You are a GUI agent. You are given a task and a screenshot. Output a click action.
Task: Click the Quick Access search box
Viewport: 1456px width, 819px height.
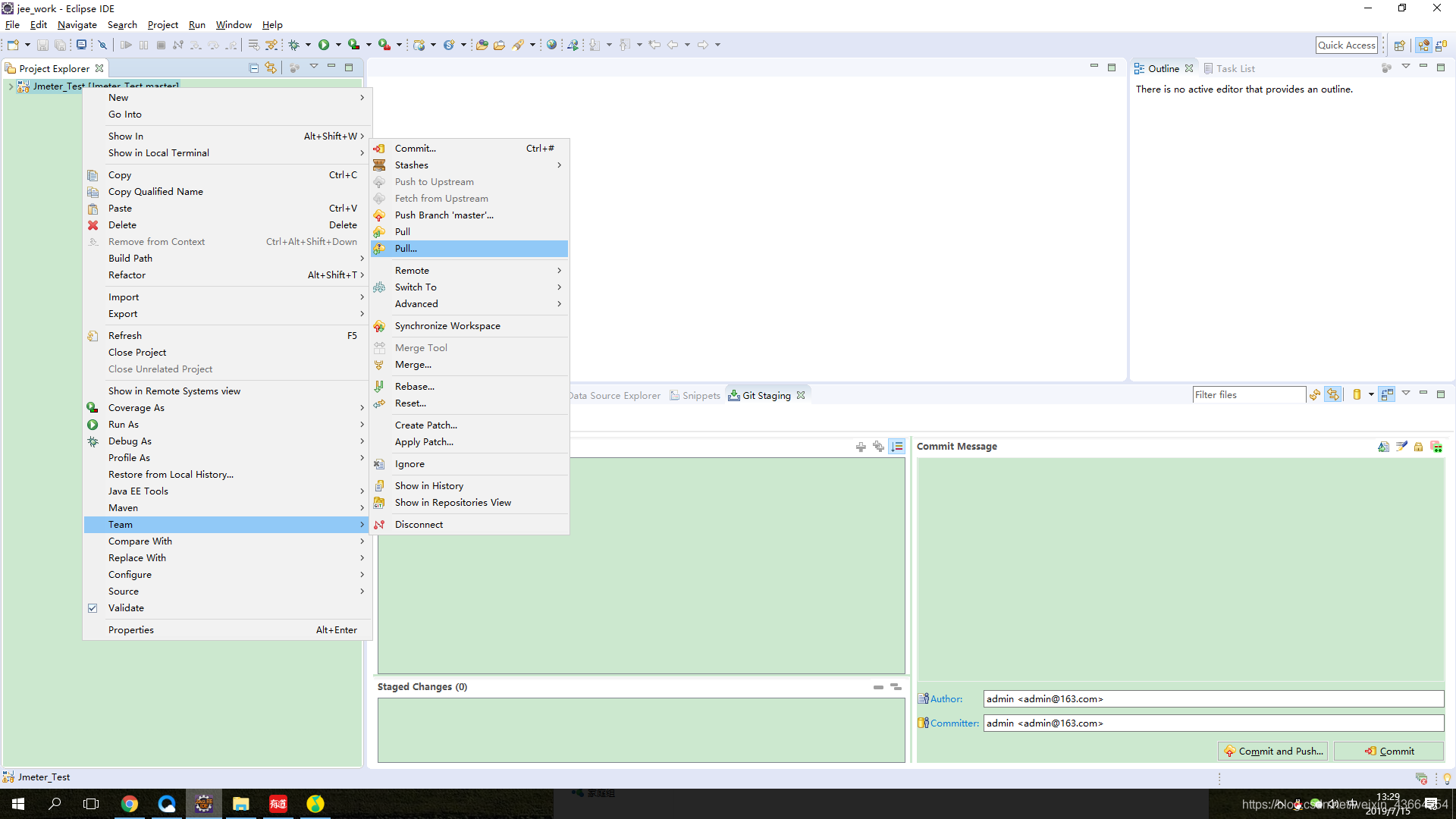point(1346,45)
